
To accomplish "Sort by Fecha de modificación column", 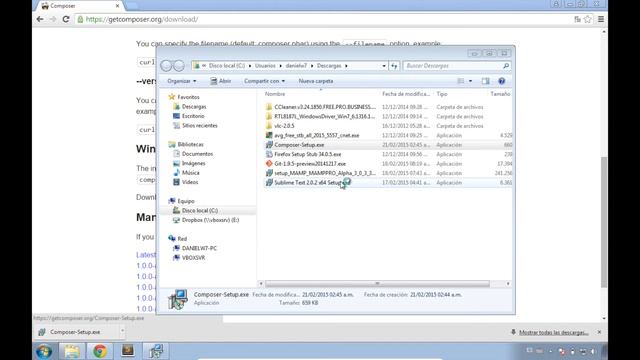I will (406, 94).
